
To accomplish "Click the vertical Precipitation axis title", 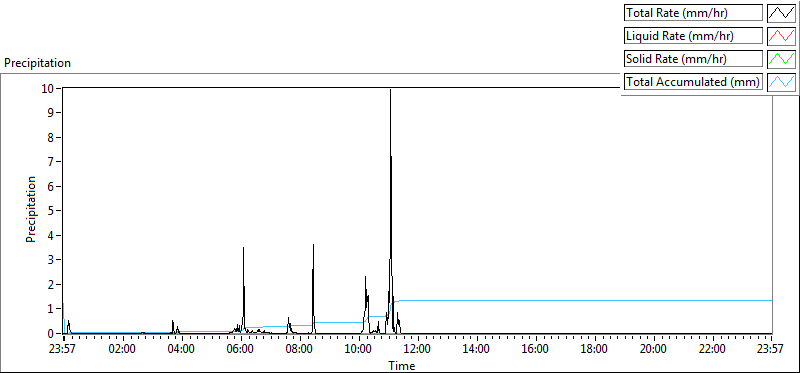I will 31,210.
